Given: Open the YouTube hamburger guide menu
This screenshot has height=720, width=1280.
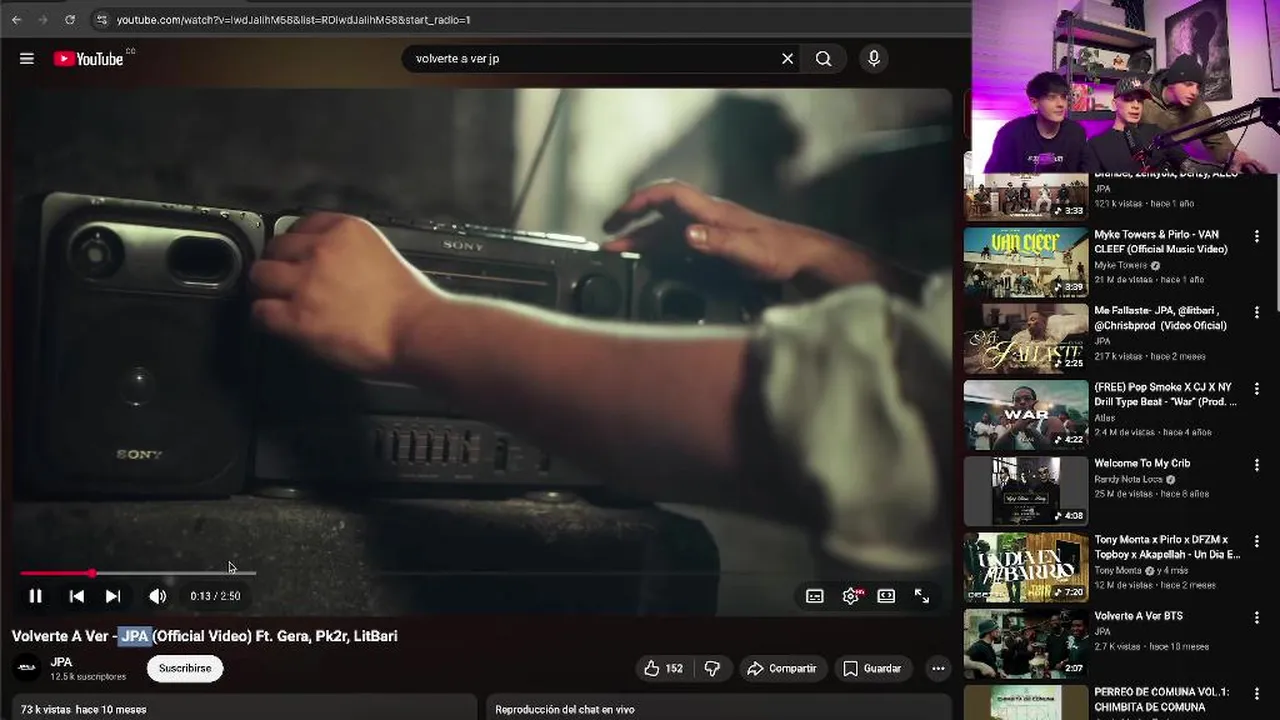Looking at the screenshot, I should (x=27, y=59).
